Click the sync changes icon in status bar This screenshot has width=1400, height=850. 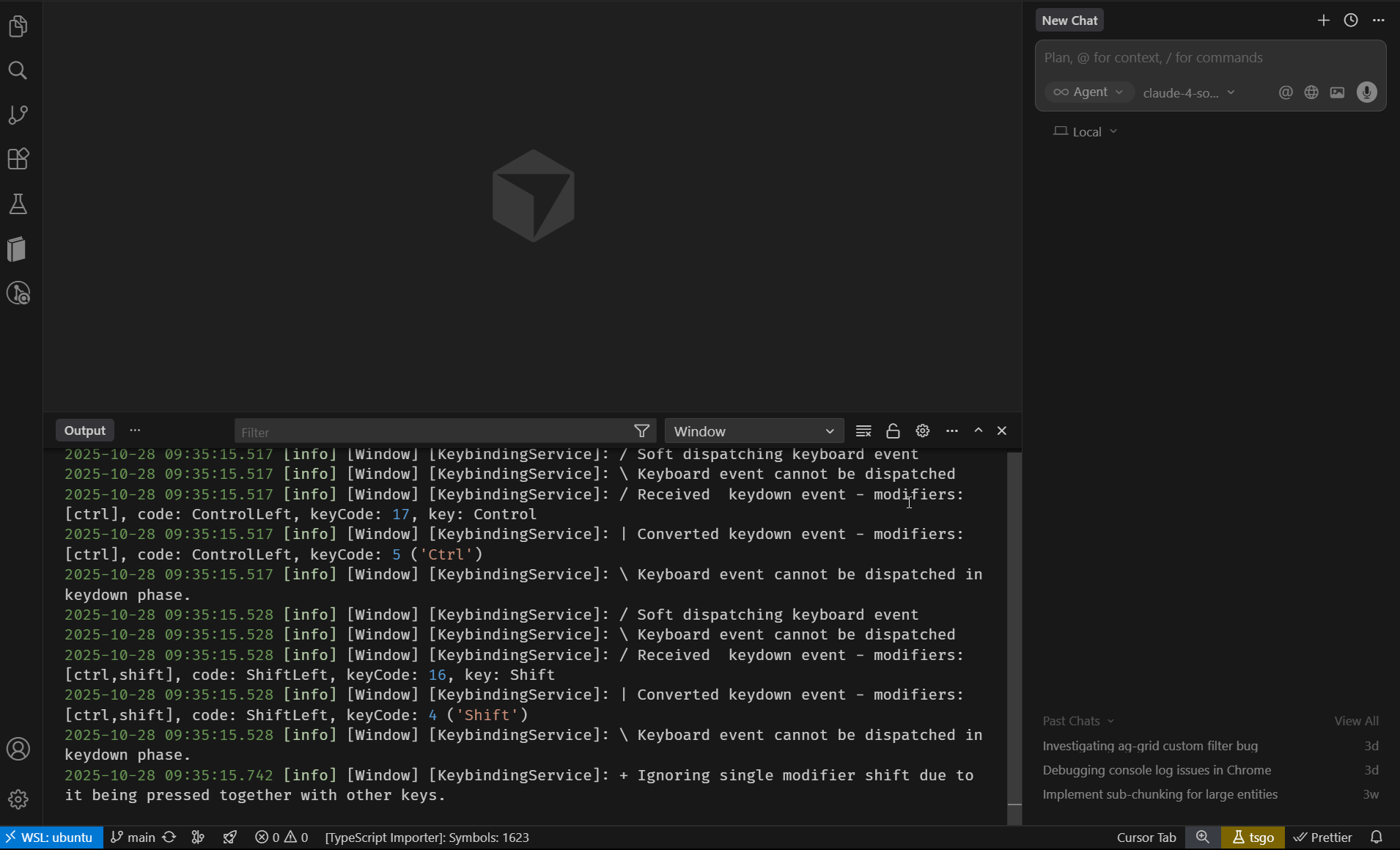click(169, 838)
